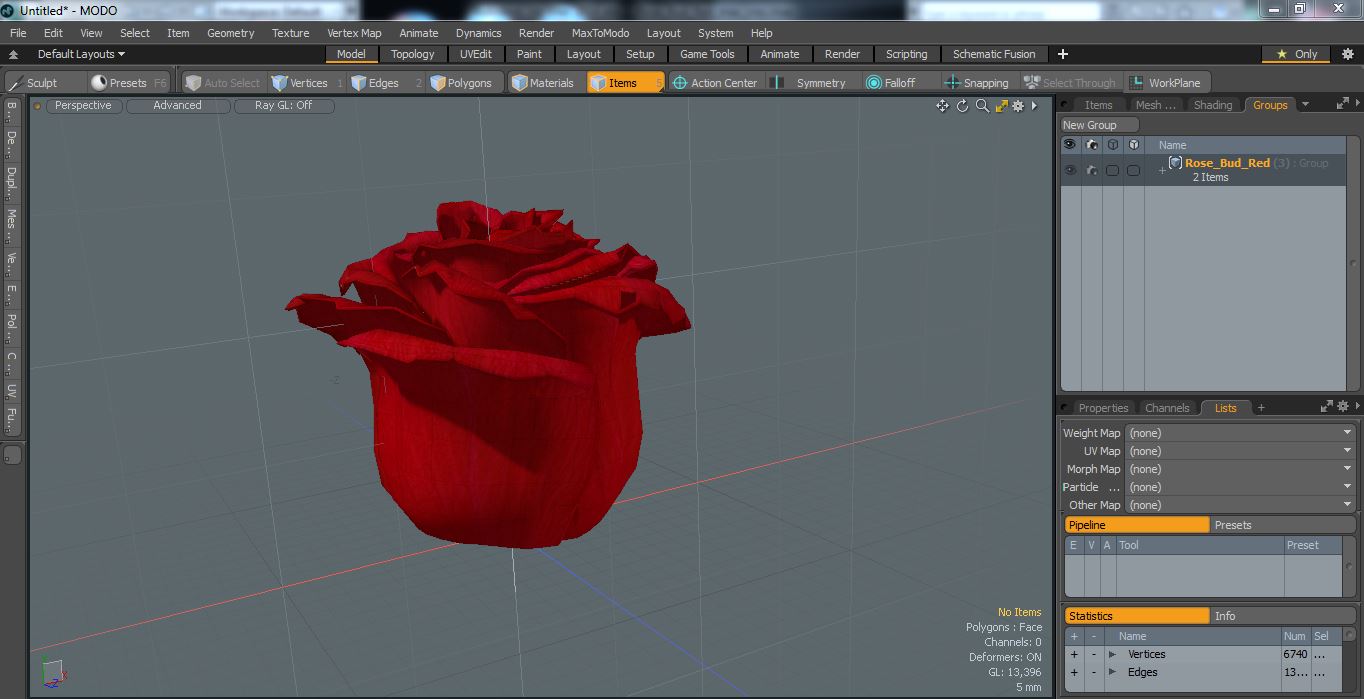The image size is (1364, 699).
Task: Click the viewport pan icon
Action: (942, 105)
